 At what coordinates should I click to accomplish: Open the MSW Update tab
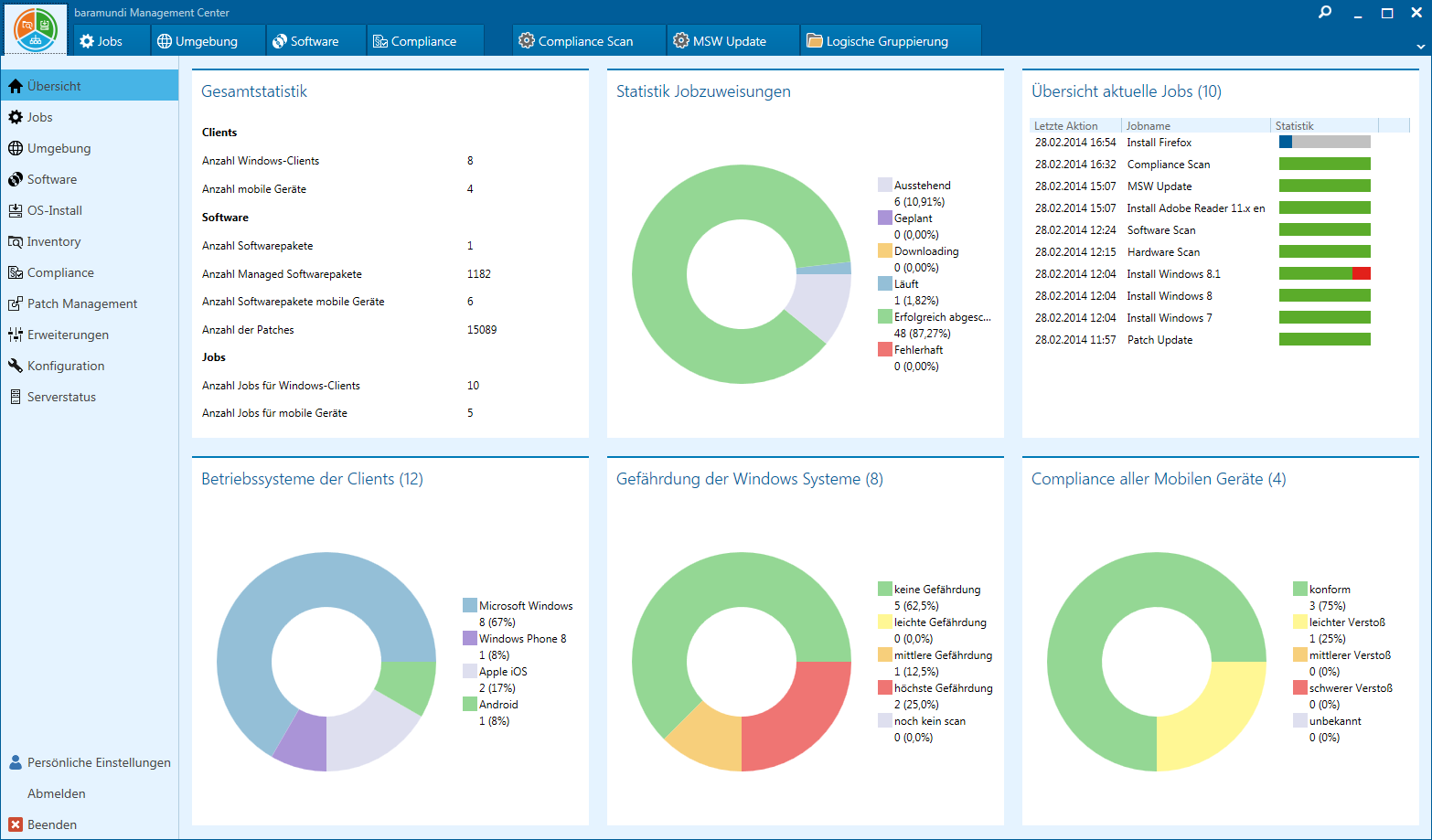coord(729,41)
